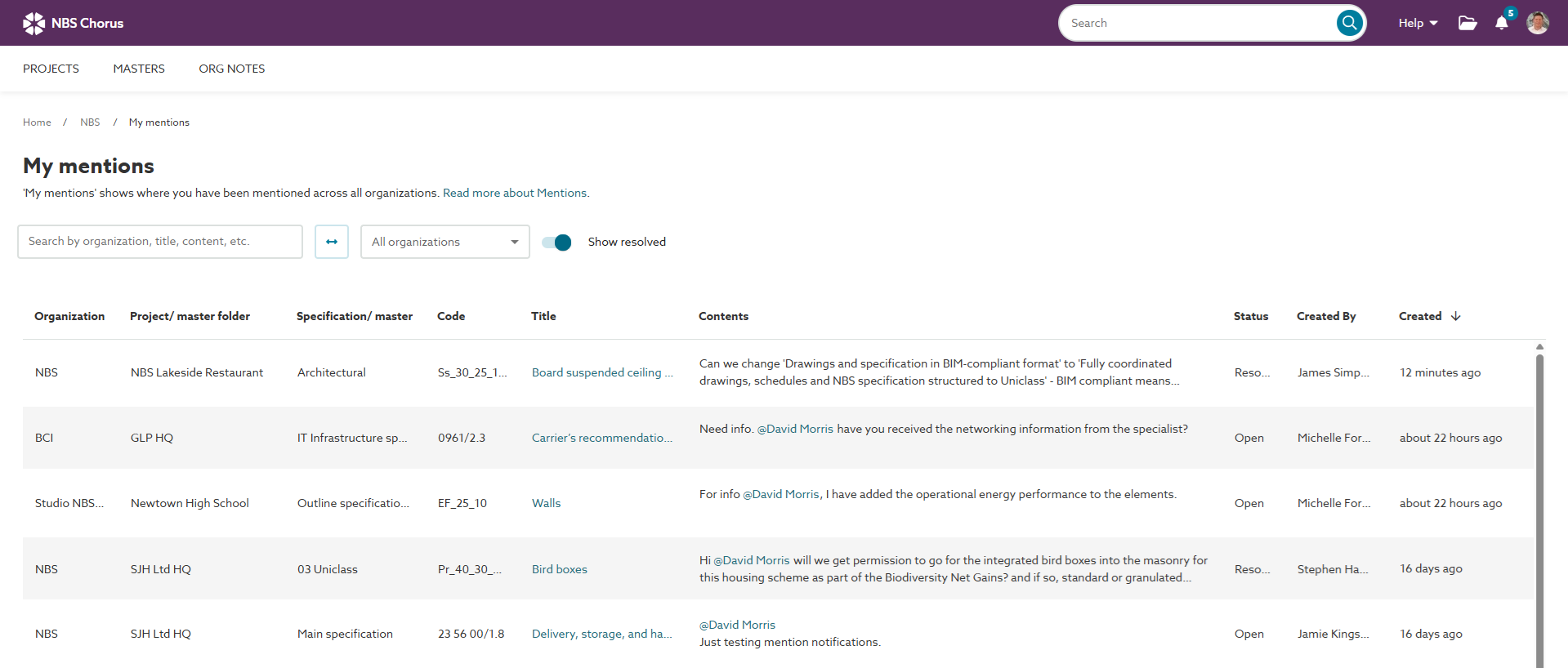Click @David Morris mention in Bird boxes row

coord(752,560)
